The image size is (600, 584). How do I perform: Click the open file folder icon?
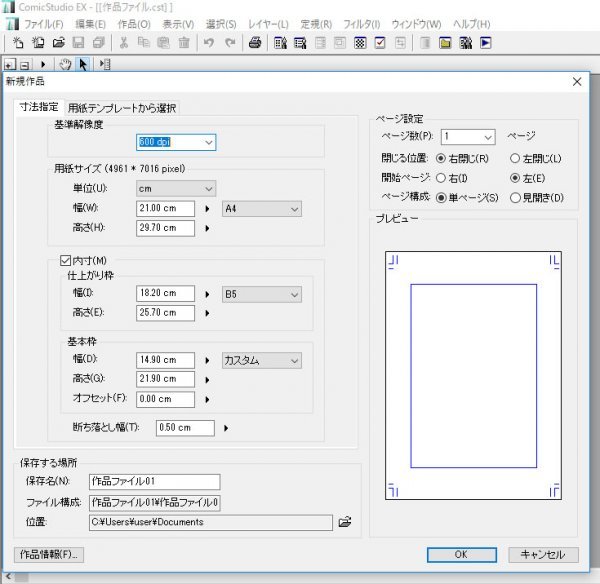[58, 43]
